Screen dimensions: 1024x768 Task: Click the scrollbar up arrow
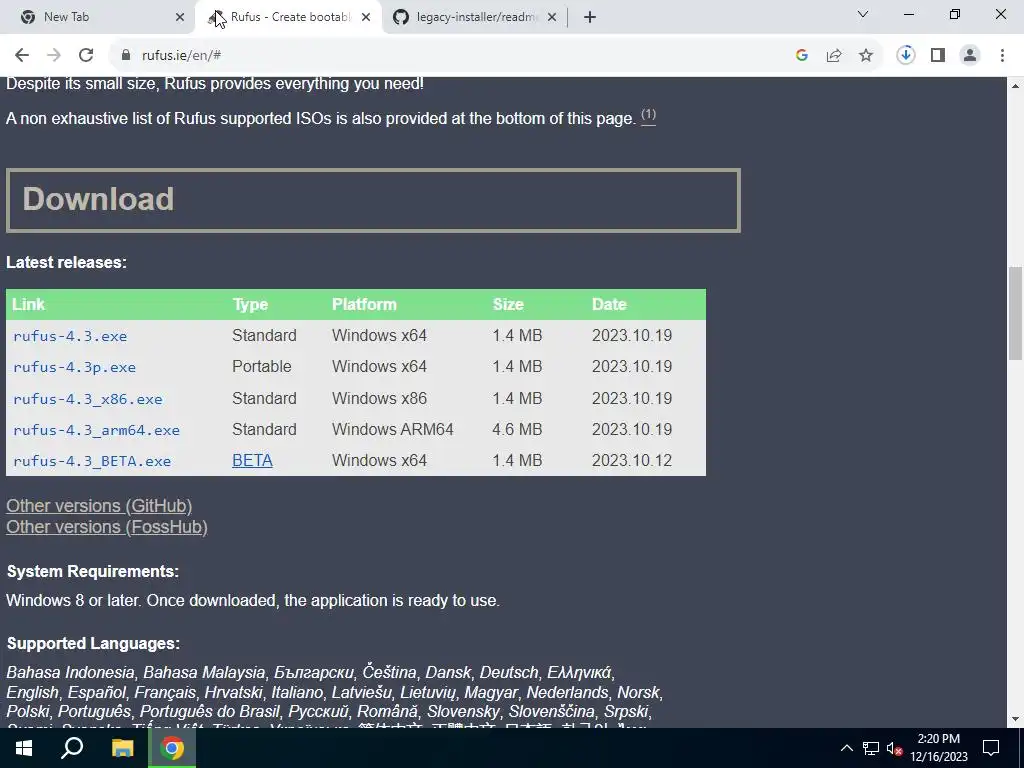(x=1016, y=86)
